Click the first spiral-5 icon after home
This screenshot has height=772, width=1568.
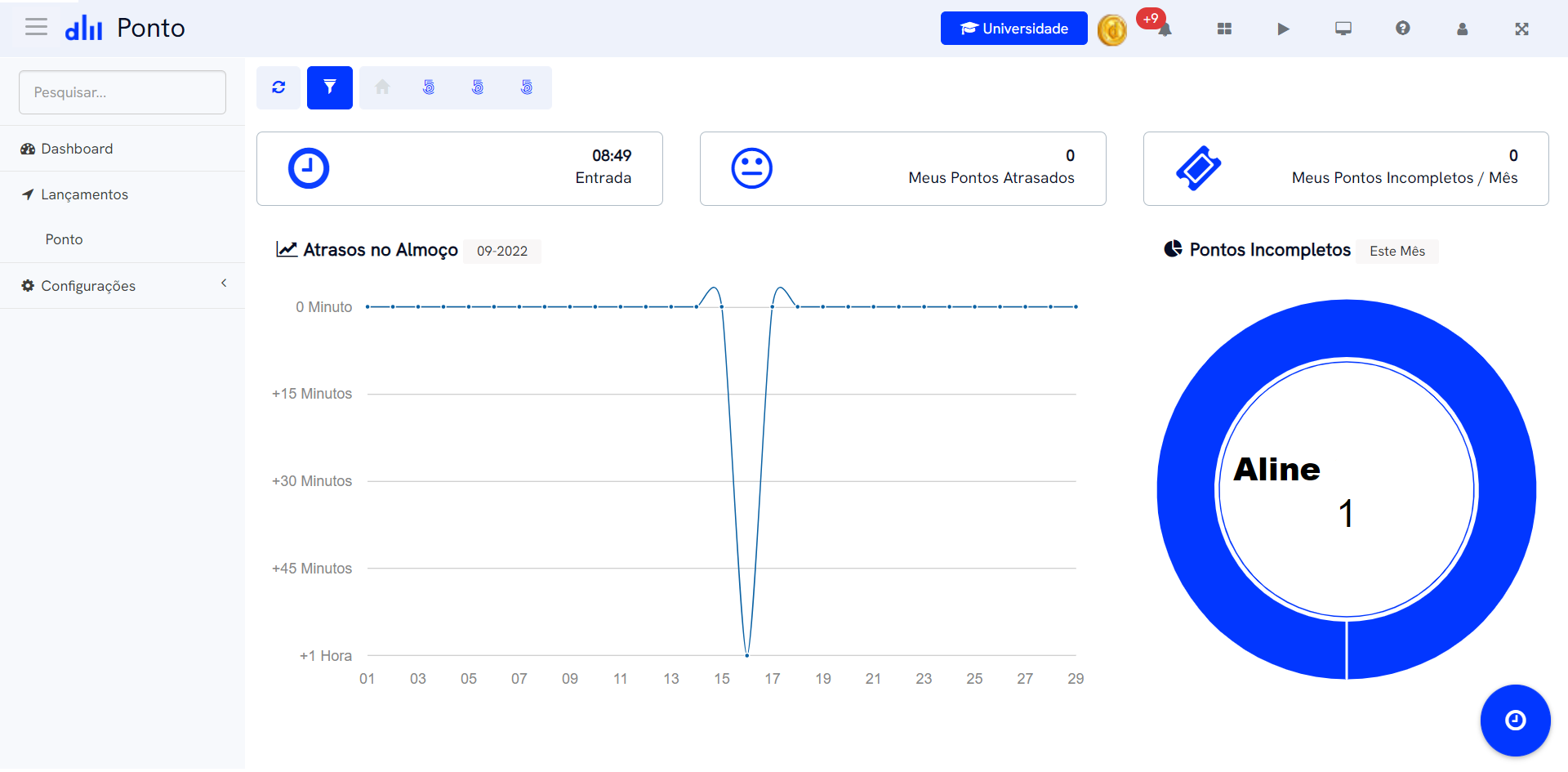(429, 87)
